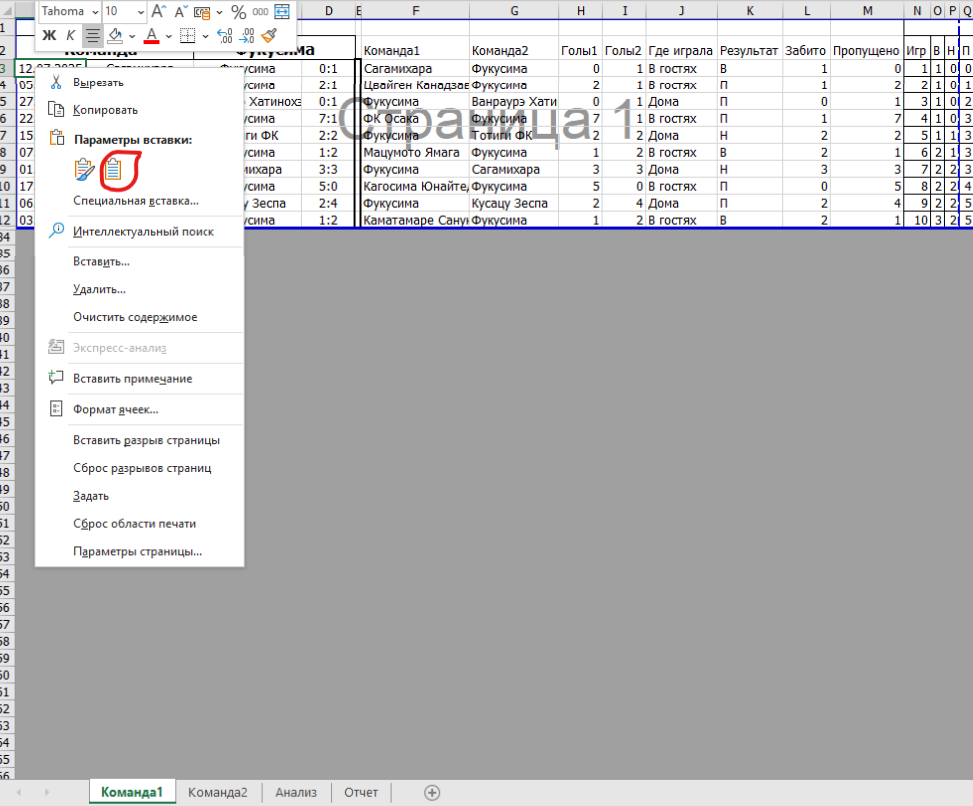Select column F header
The height and width of the screenshot is (806, 973).
[415, 11]
